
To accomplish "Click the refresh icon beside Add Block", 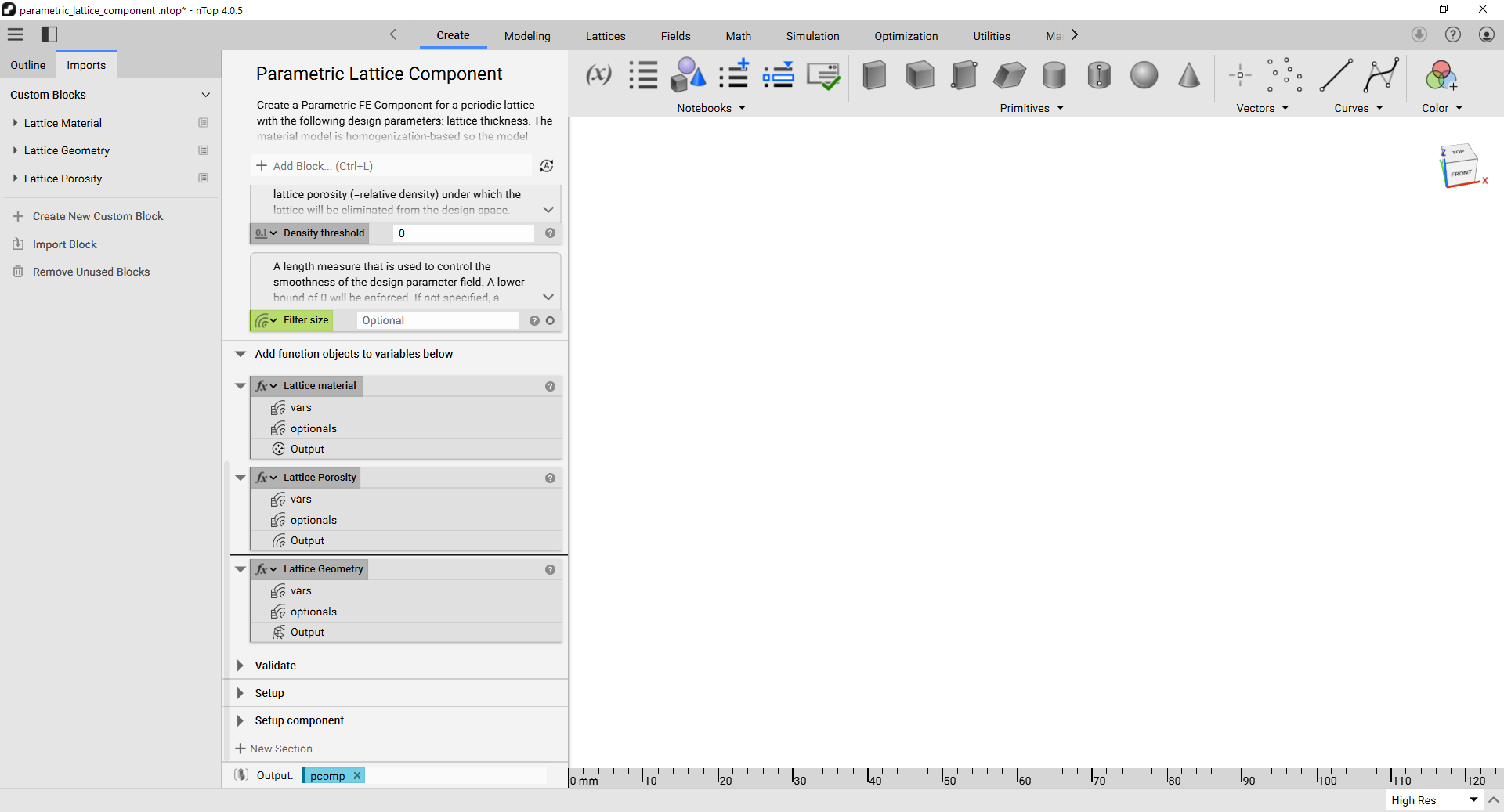I will pyautogui.click(x=547, y=166).
